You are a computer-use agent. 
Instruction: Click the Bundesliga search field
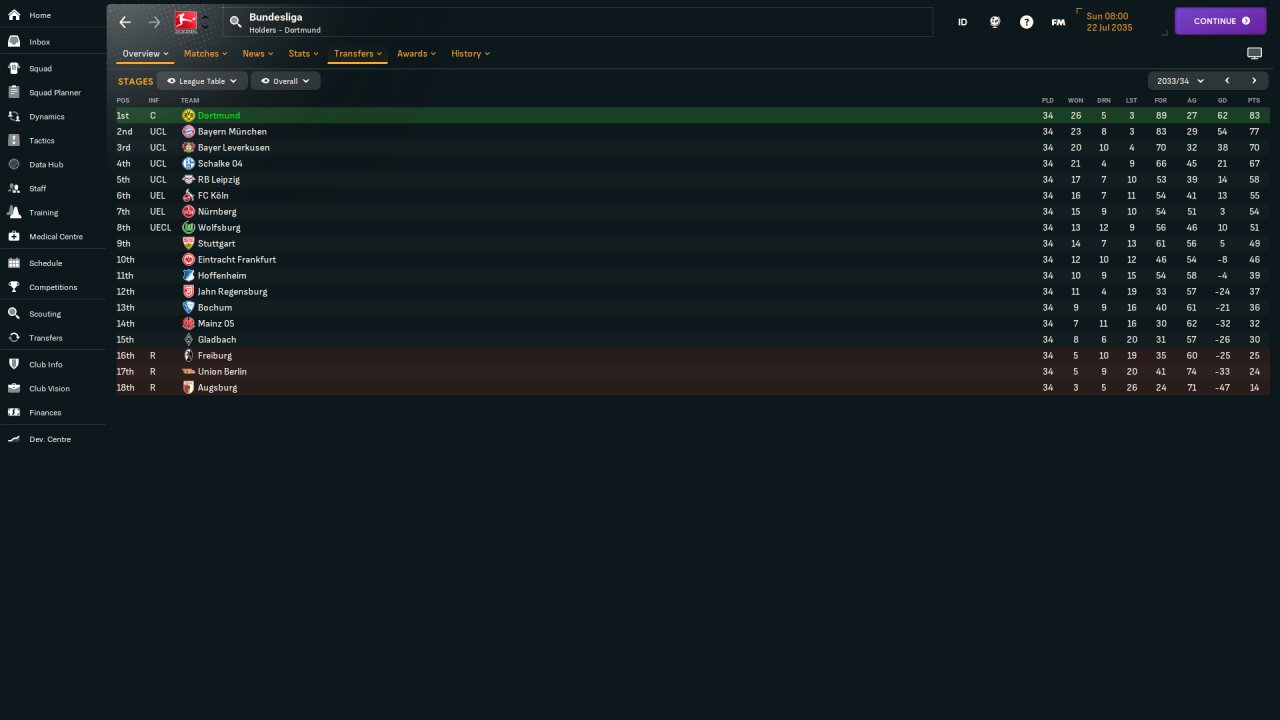point(578,22)
